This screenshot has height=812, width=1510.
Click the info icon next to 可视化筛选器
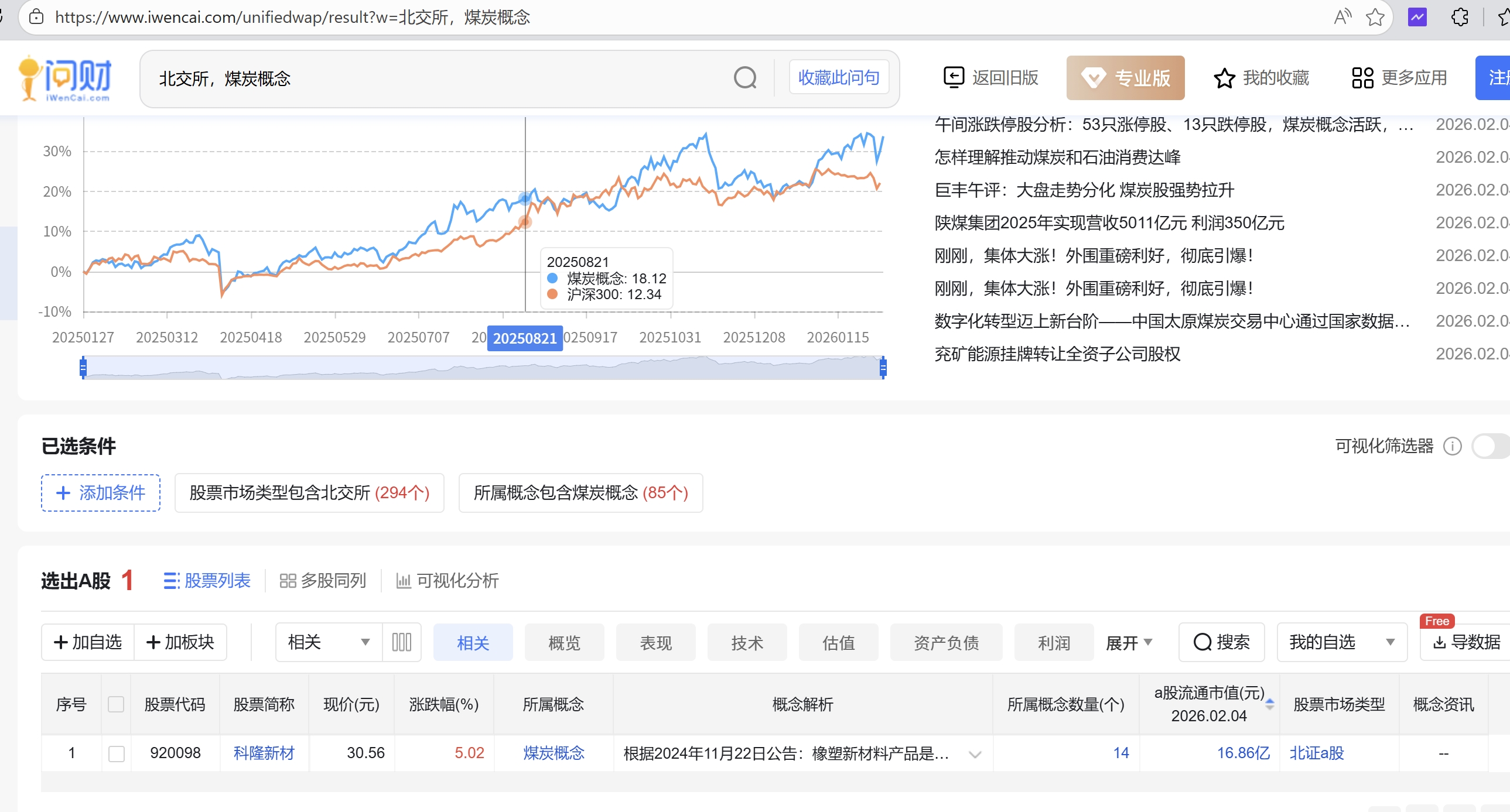coord(1452,447)
